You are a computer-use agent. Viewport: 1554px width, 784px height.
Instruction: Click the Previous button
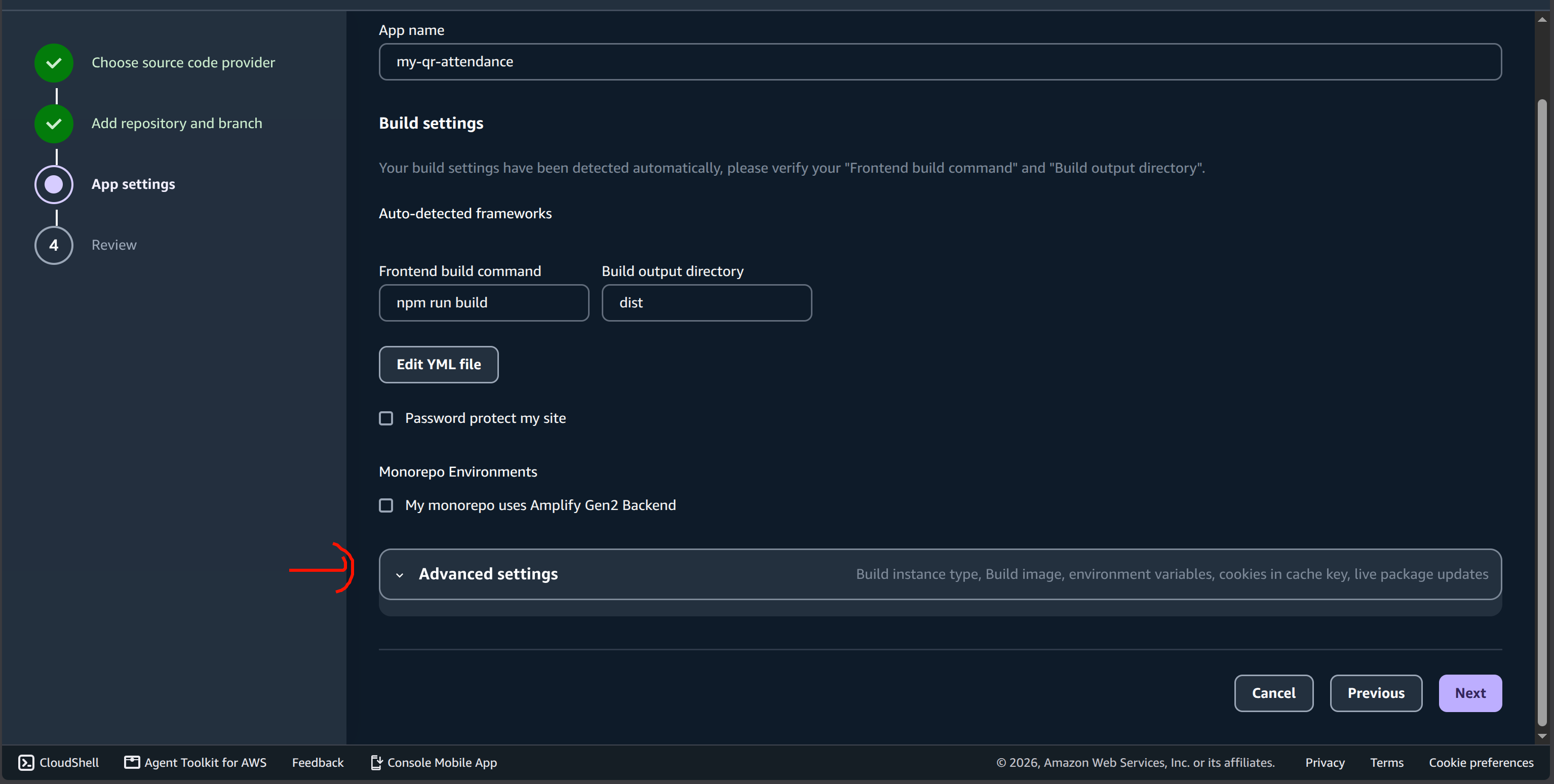tap(1376, 693)
